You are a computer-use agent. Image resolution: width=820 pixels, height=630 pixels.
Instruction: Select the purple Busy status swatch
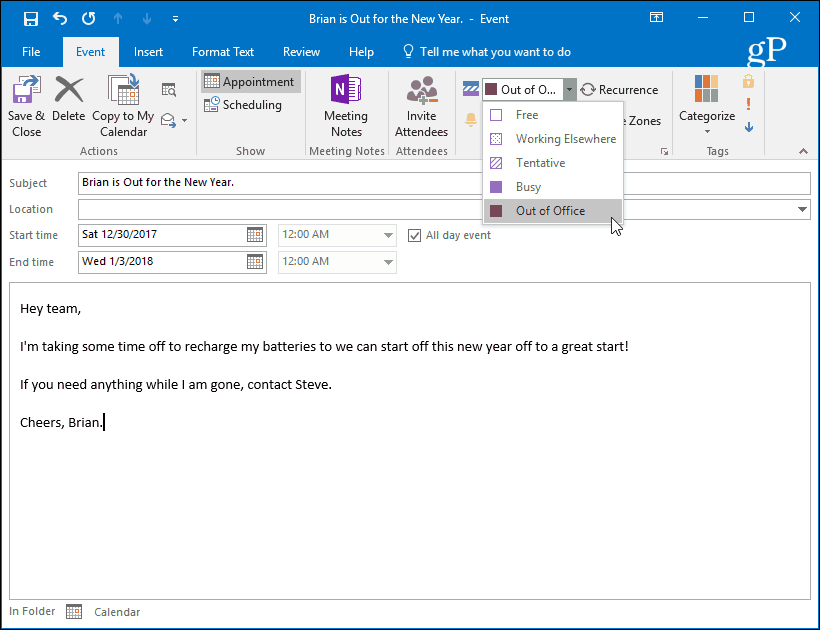point(496,187)
